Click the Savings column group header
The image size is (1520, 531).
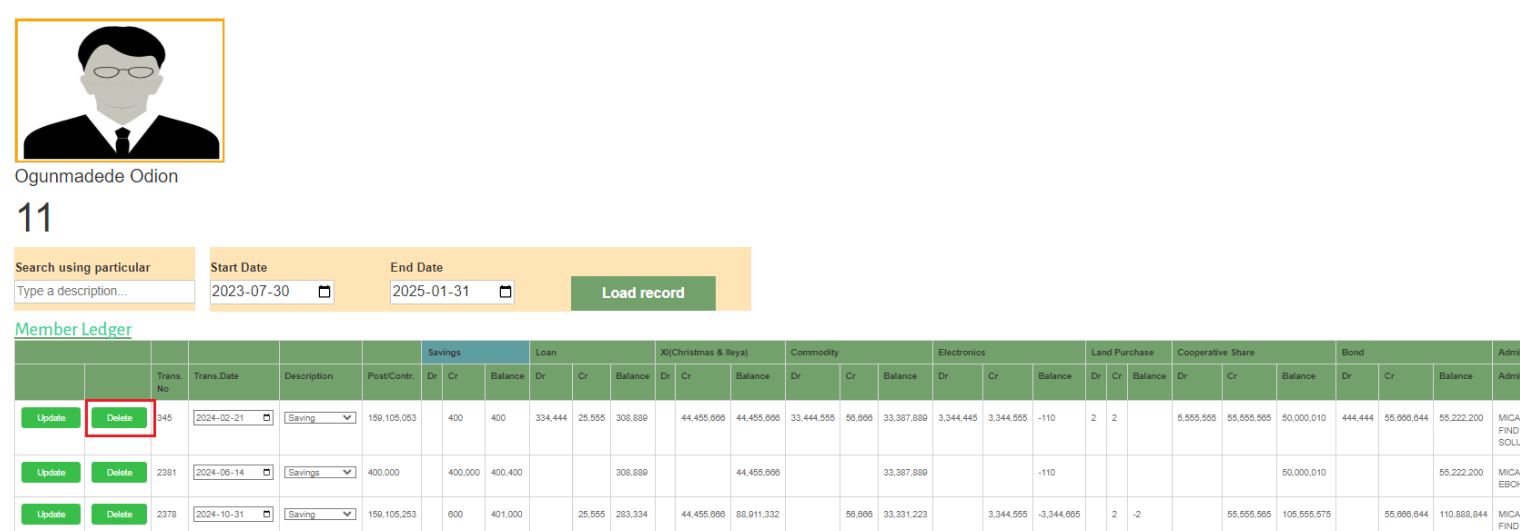tap(475, 352)
